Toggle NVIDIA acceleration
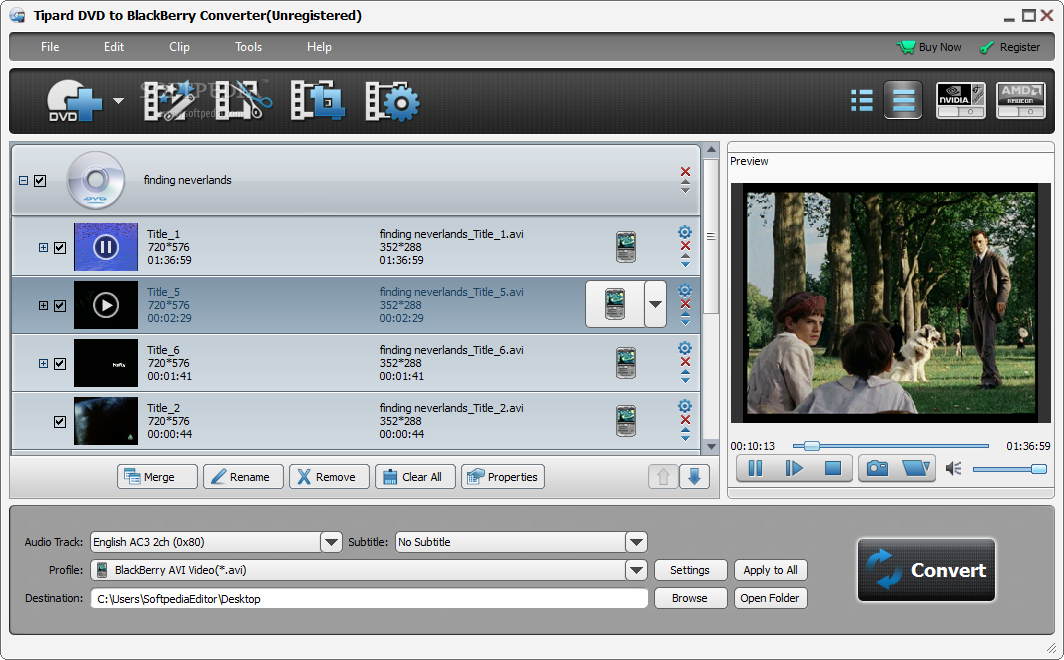Image resolution: width=1064 pixels, height=660 pixels. [x=960, y=100]
